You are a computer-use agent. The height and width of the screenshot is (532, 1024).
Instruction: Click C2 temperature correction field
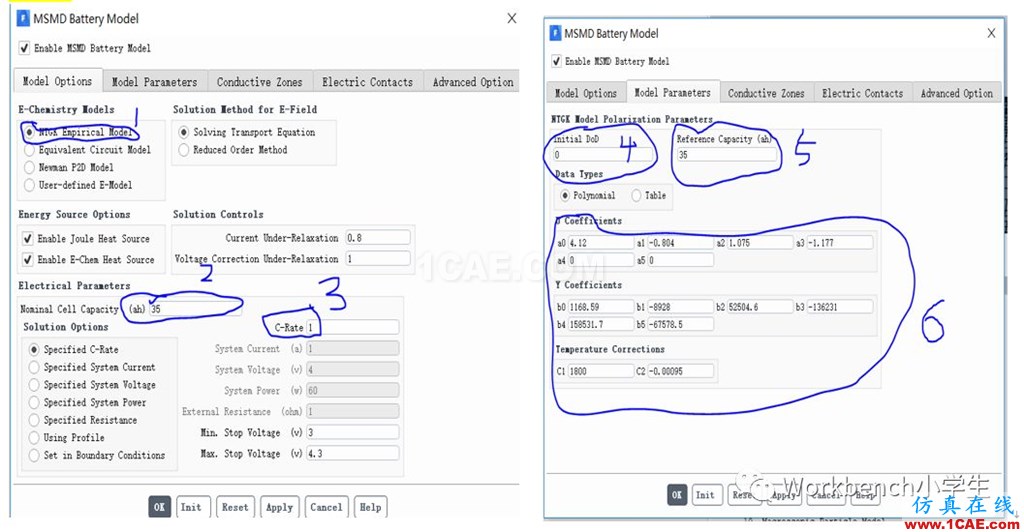[680, 371]
